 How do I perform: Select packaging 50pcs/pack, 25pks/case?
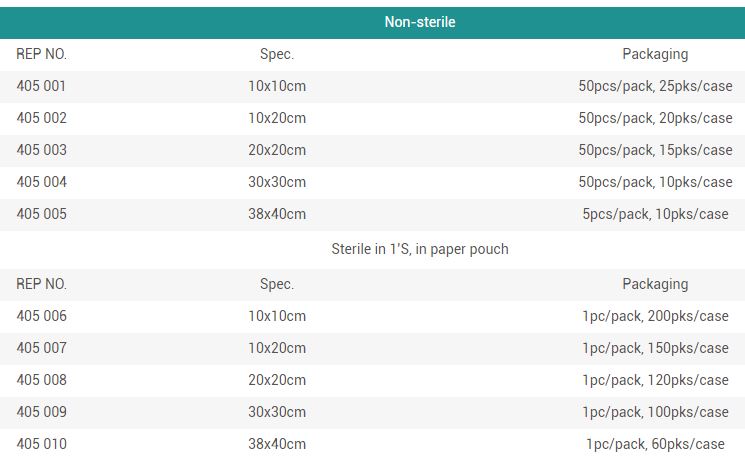click(655, 86)
